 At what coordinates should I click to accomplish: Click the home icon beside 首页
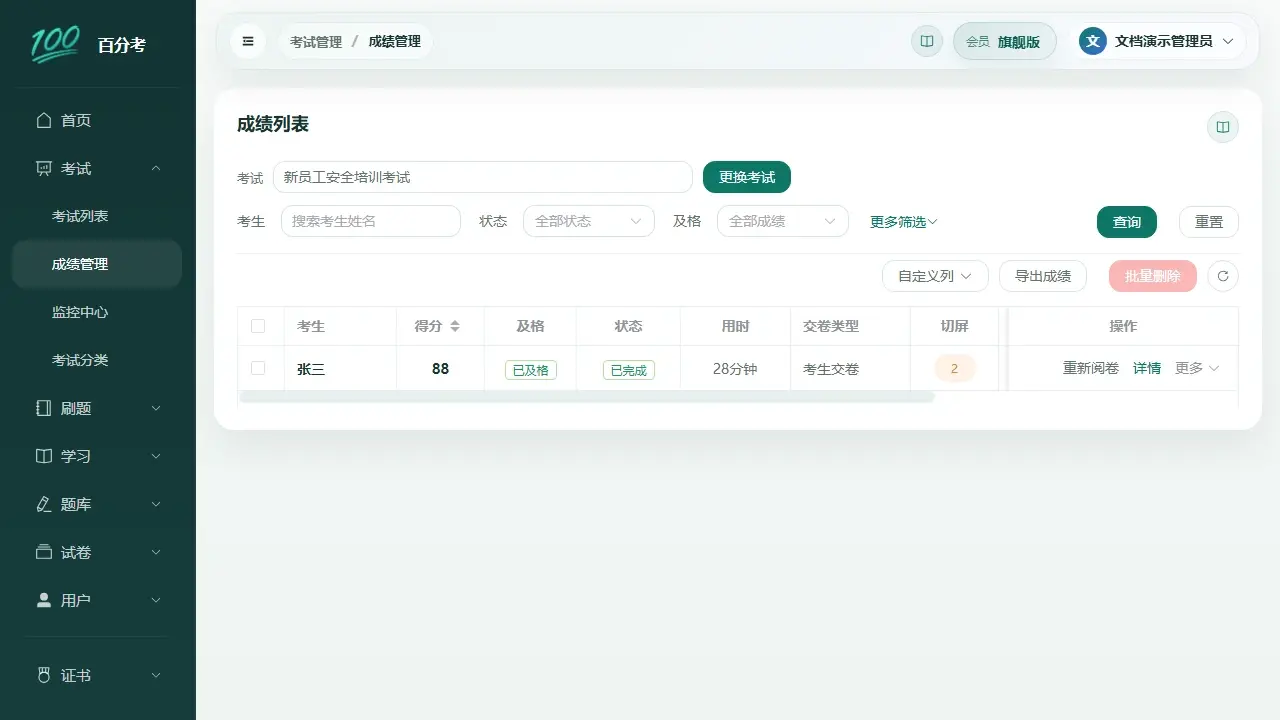point(43,120)
